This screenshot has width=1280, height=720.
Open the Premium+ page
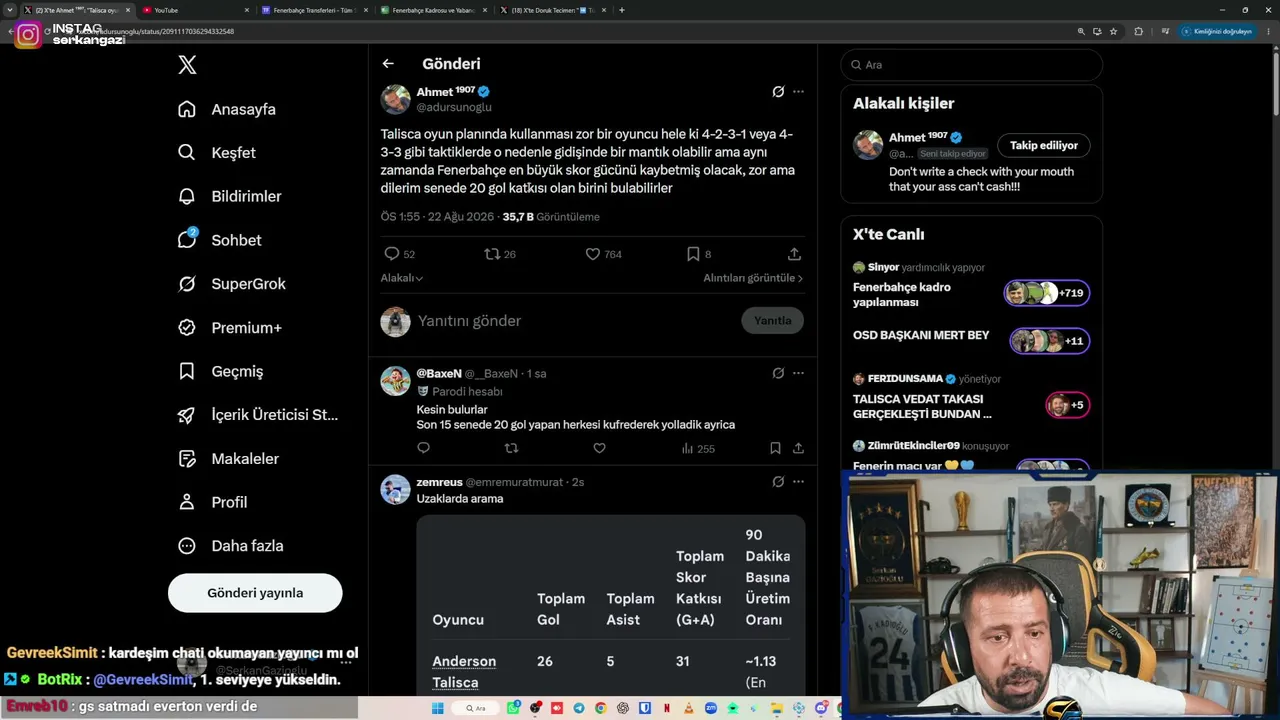(230, 328)
